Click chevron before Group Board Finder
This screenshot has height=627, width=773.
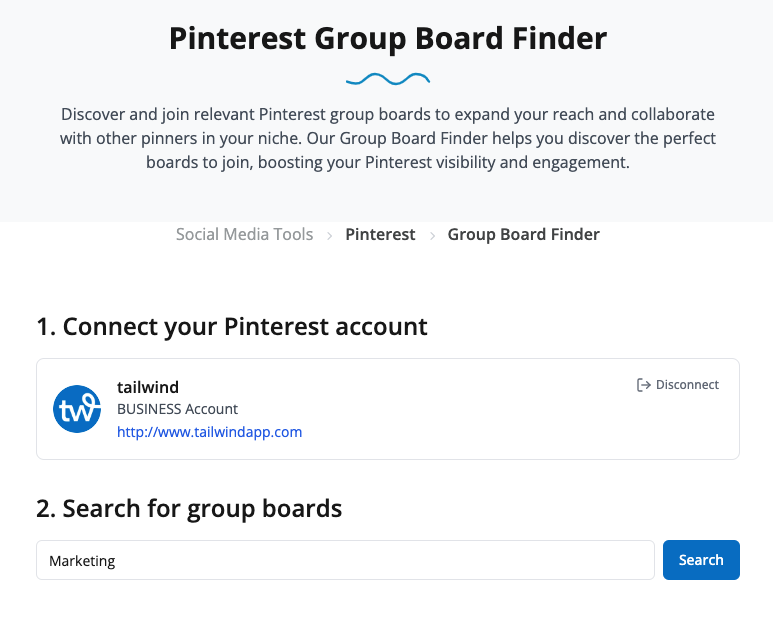pyautogui.click(x=432, y=235)
